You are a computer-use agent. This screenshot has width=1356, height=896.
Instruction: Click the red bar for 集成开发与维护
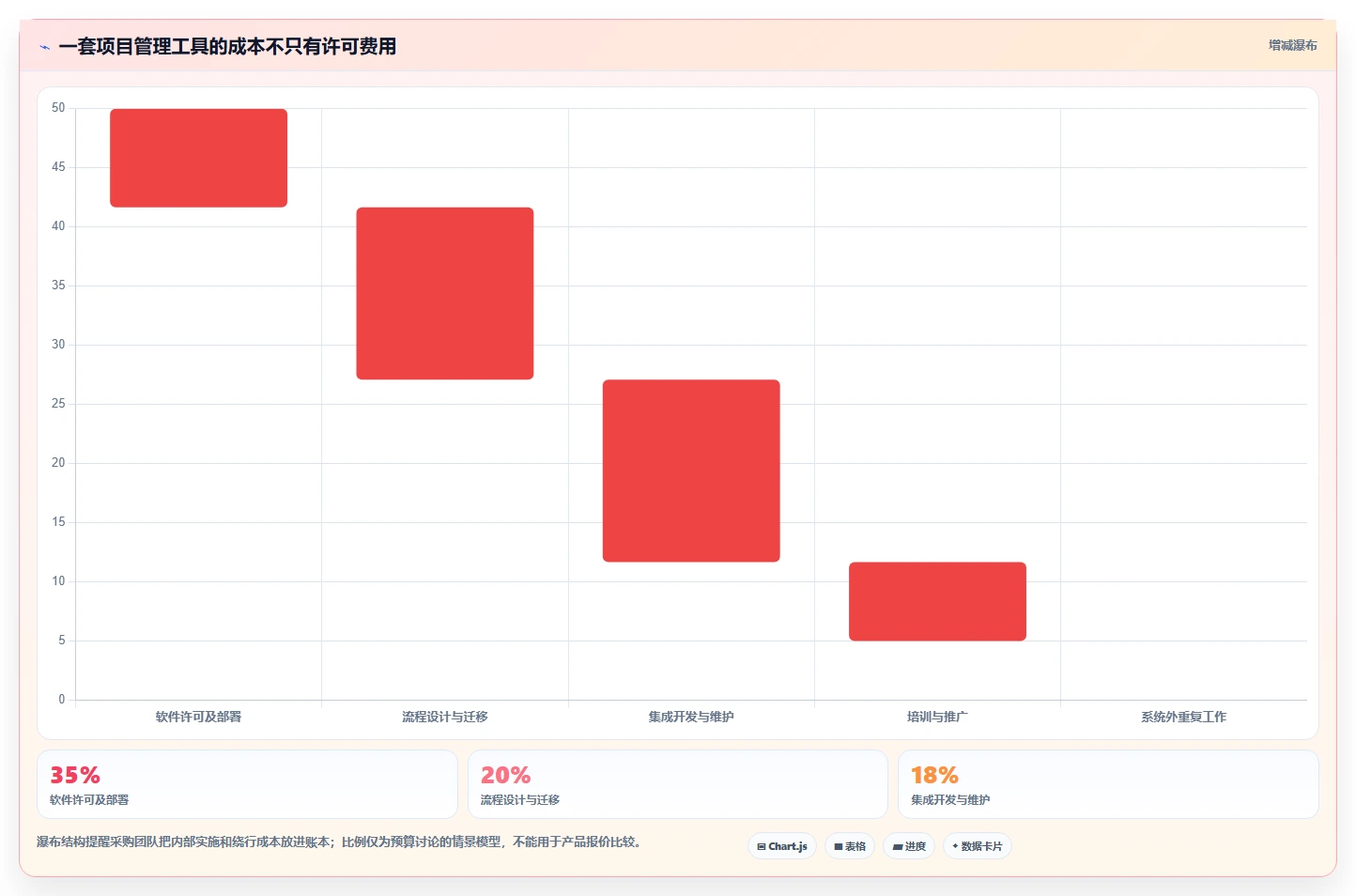(691, 471)
